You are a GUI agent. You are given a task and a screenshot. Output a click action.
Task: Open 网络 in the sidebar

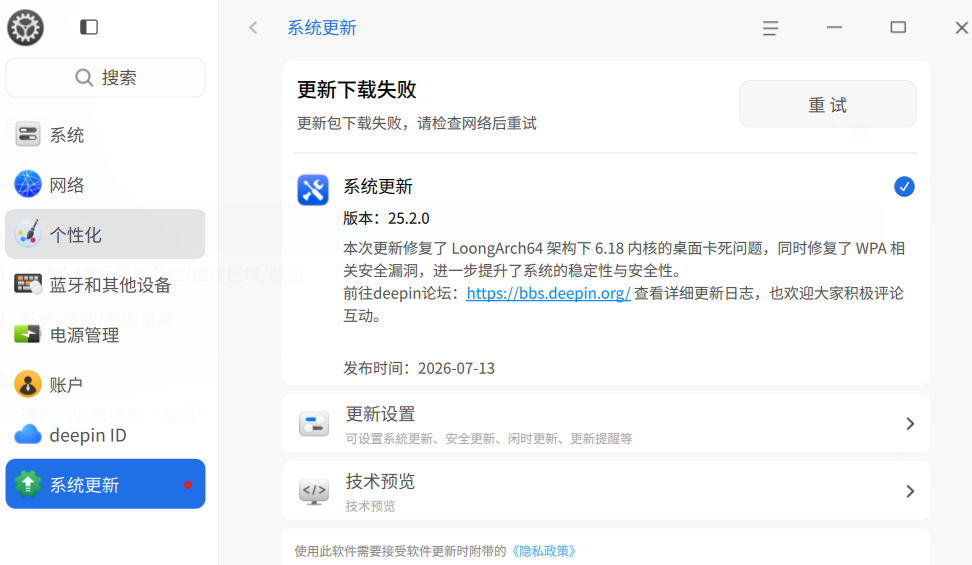point(105,184)
